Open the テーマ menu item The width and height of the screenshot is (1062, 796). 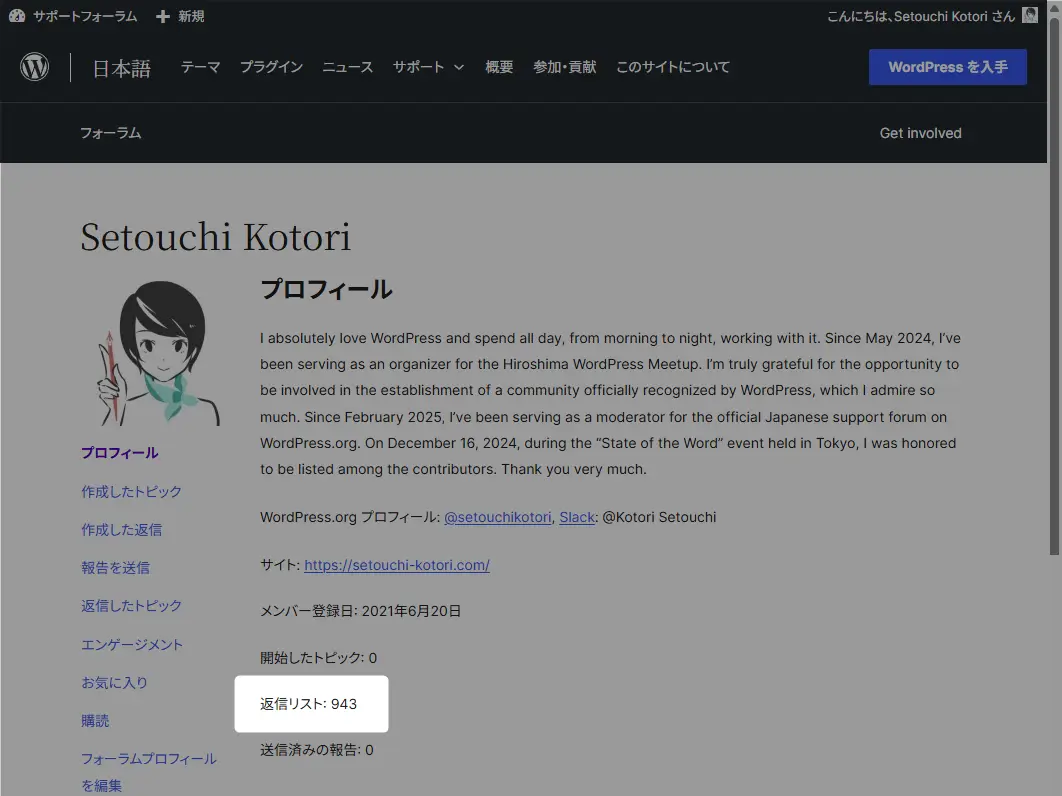[x=200, y=67]
